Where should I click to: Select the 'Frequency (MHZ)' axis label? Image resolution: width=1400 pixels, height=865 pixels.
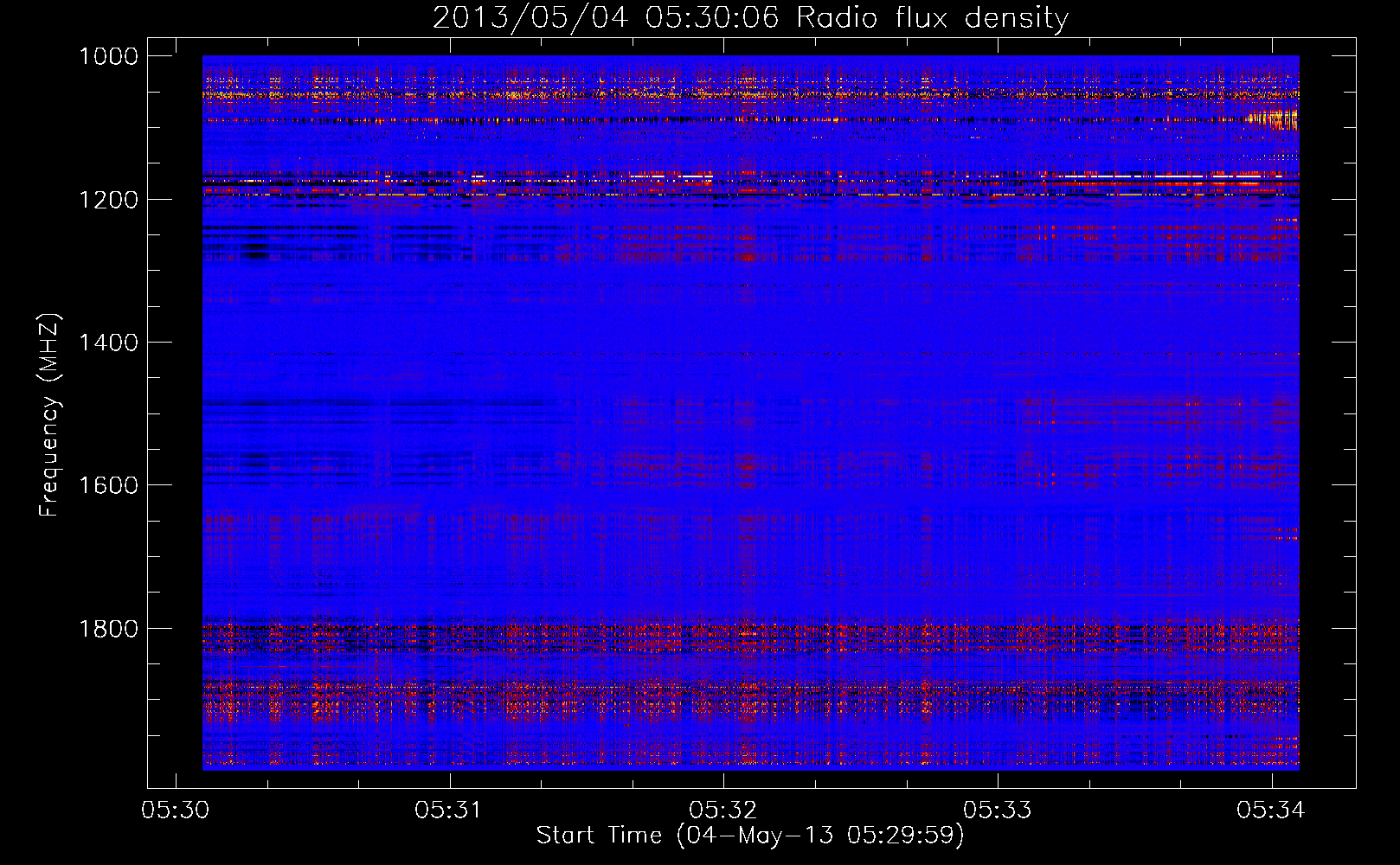pyautogui.click(x=49, y=415)
